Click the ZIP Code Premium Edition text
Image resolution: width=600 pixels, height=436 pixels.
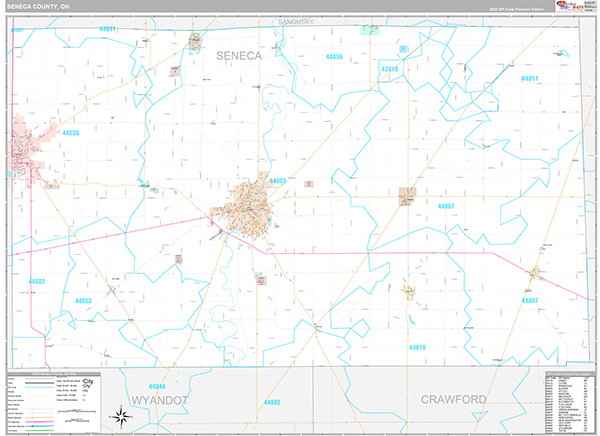(516, 9)
